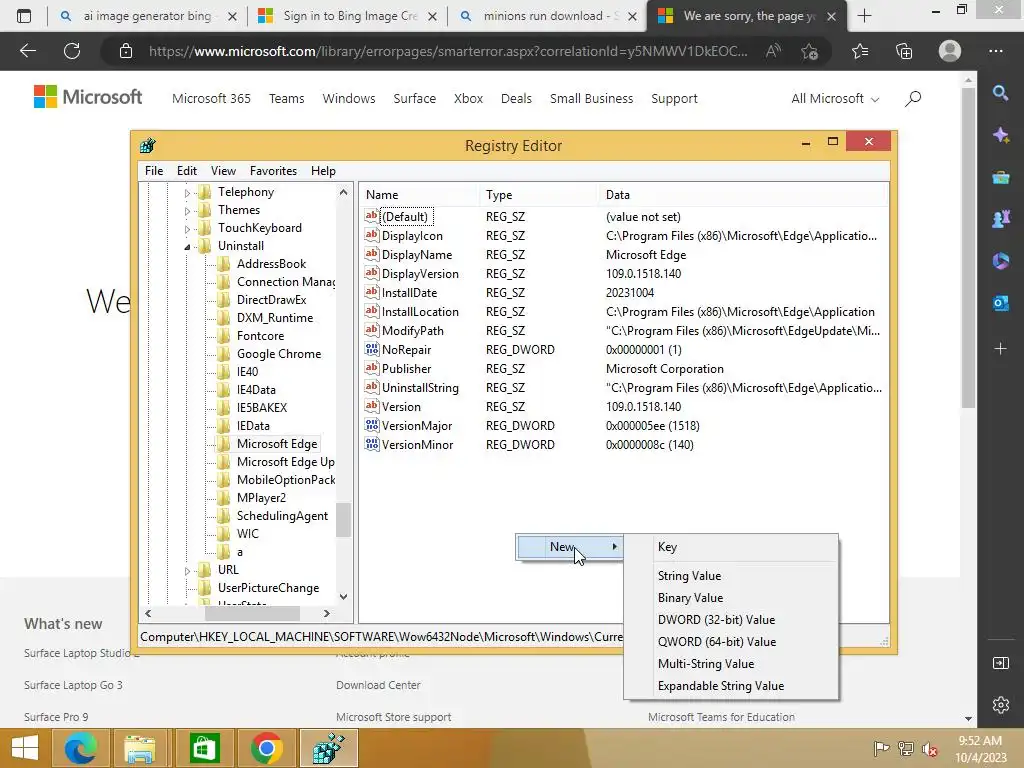The width and height of the screenshot is (1024, 768).
Task: Click the hide sidebar icon
Action: [1000, 663]
